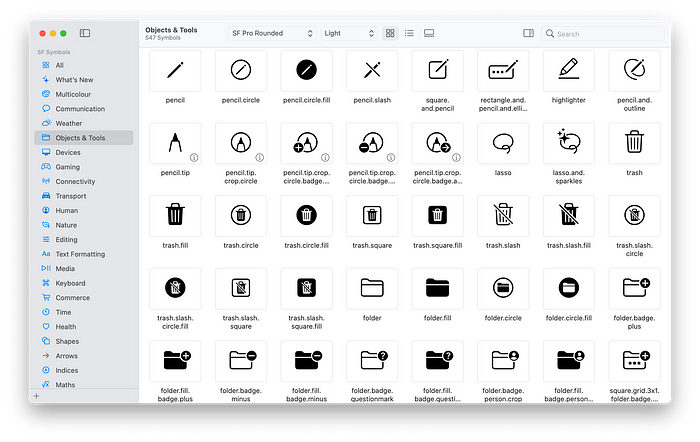The height and width of the screenshot is (442, 700).
Task: Open the Devices category
Action: [84, 152]
